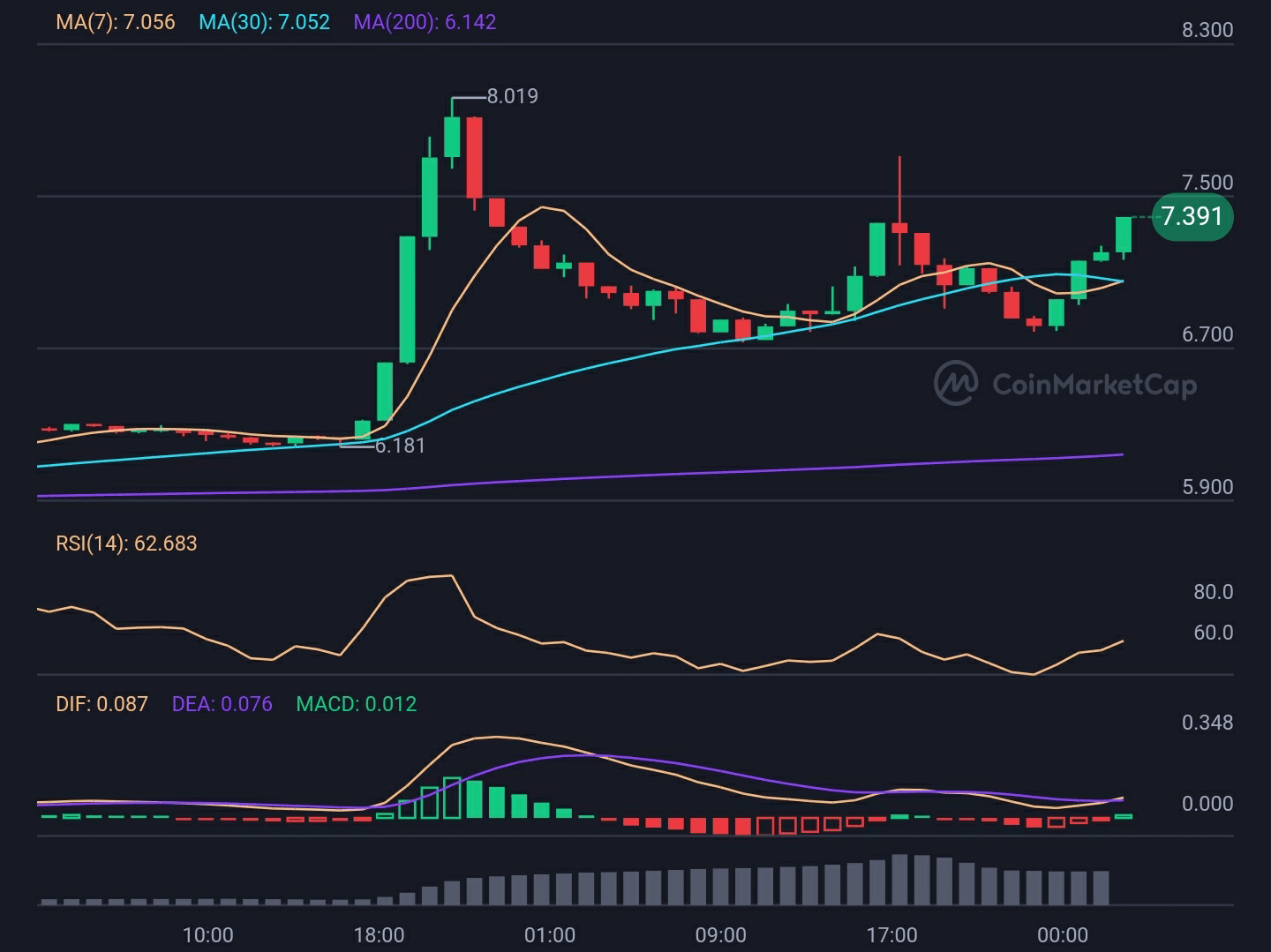
Task: Click the 00:00 time axis label
Action: pos(1063,935)
